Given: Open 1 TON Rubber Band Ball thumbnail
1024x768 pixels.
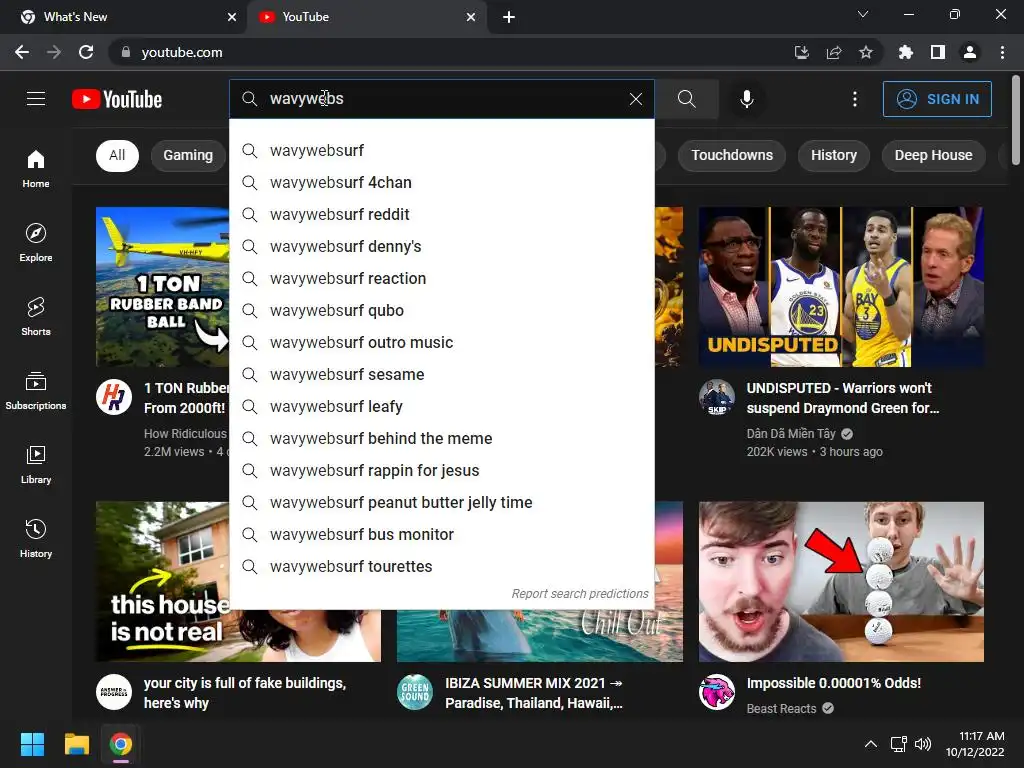Looking at the screenshot, I should click(x=163, y=287).
